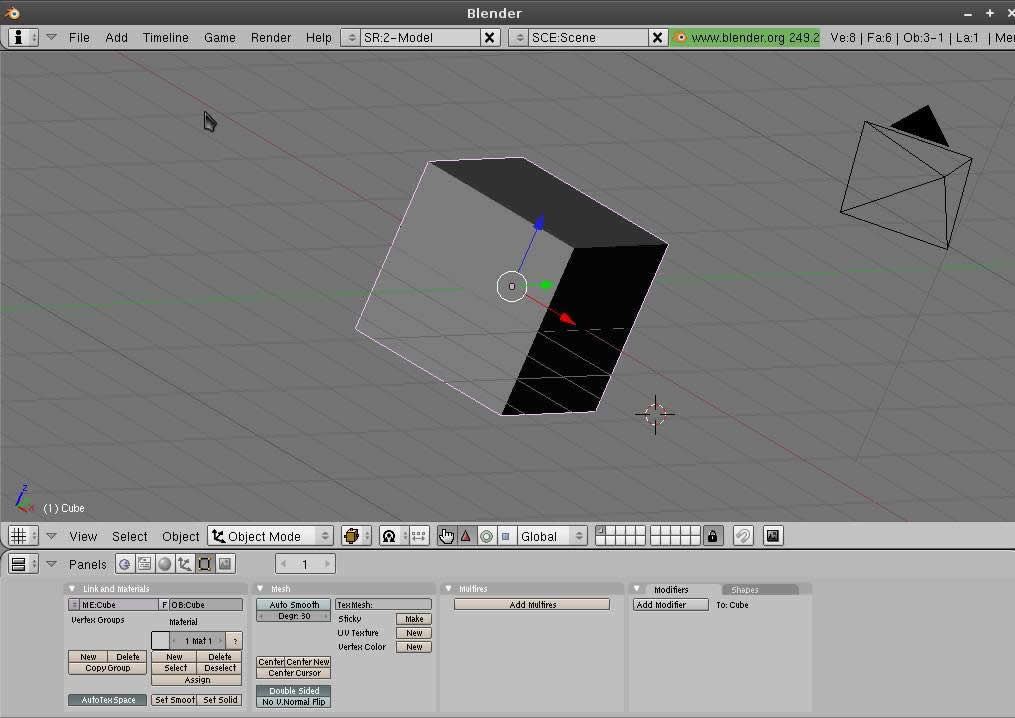
Task: Switch to the Script context icon in Panels
Action: click(x=144, y=564)
